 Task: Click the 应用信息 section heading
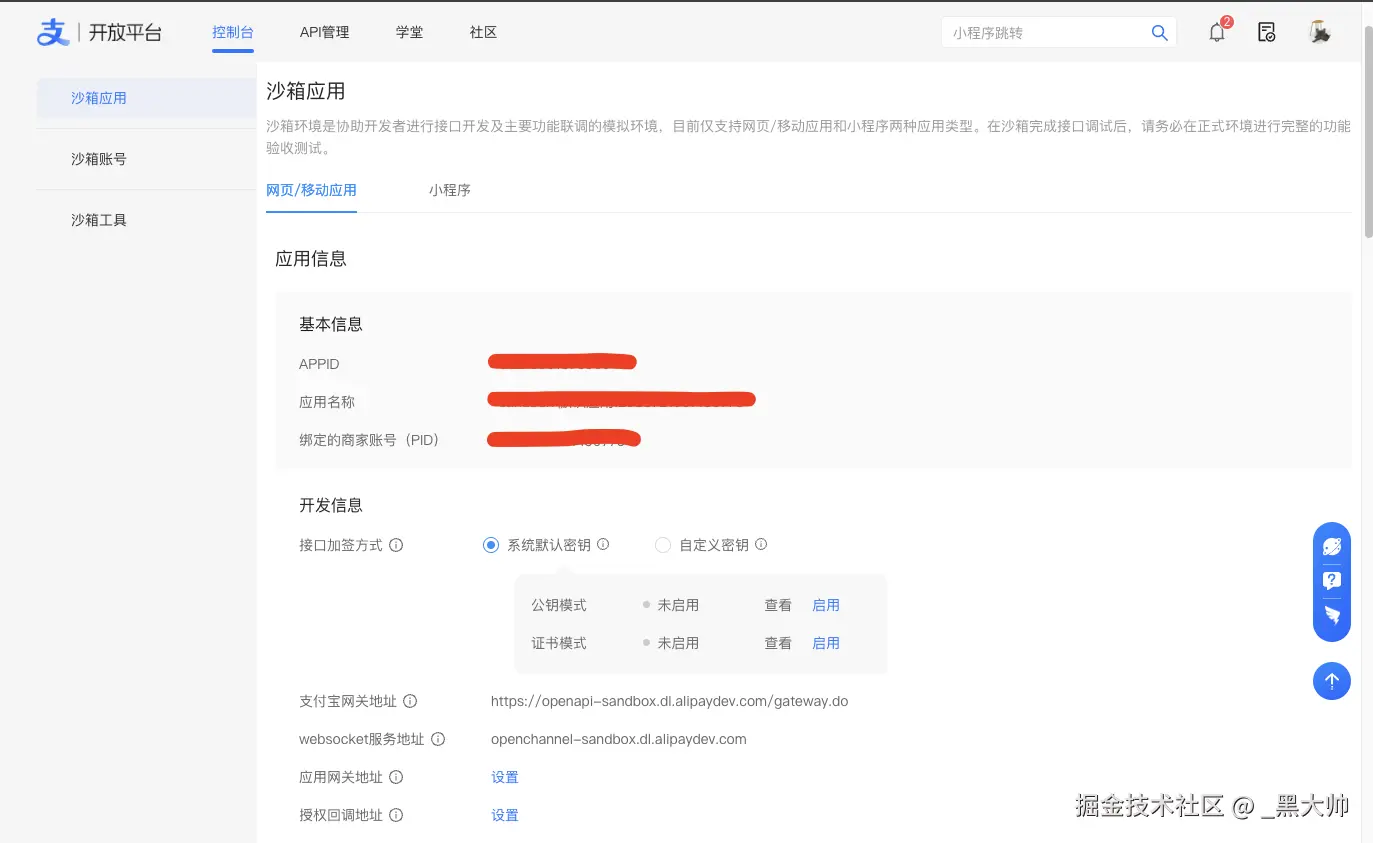pyautogui.click(x=311, y=259)
